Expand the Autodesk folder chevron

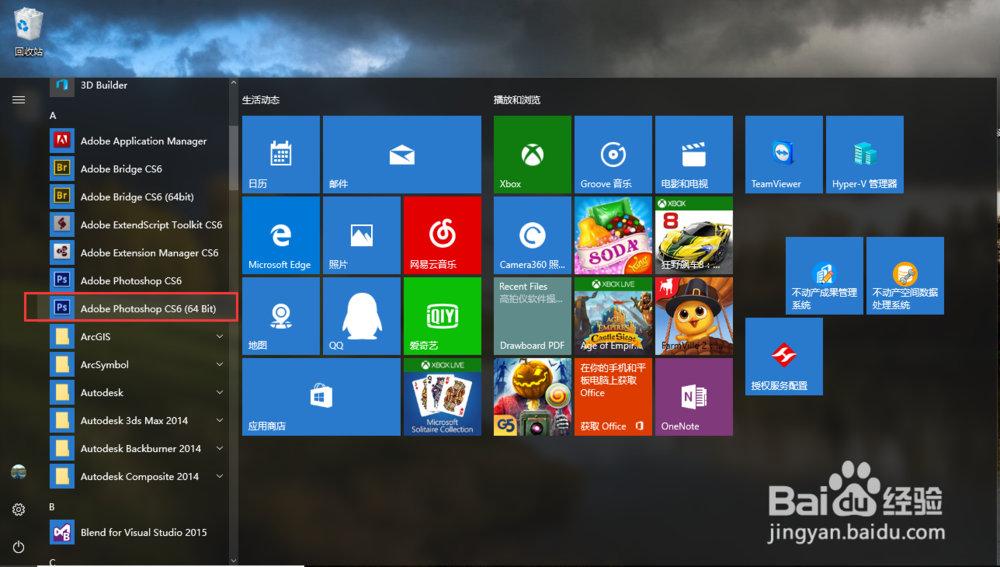219,392
